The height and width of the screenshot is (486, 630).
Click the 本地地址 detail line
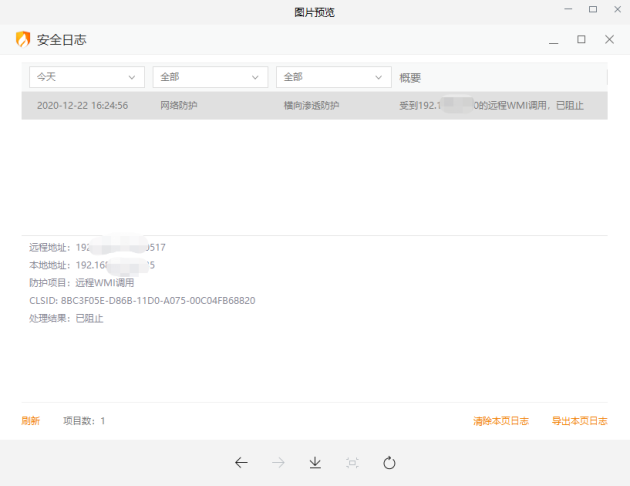[x=92, y=265]
